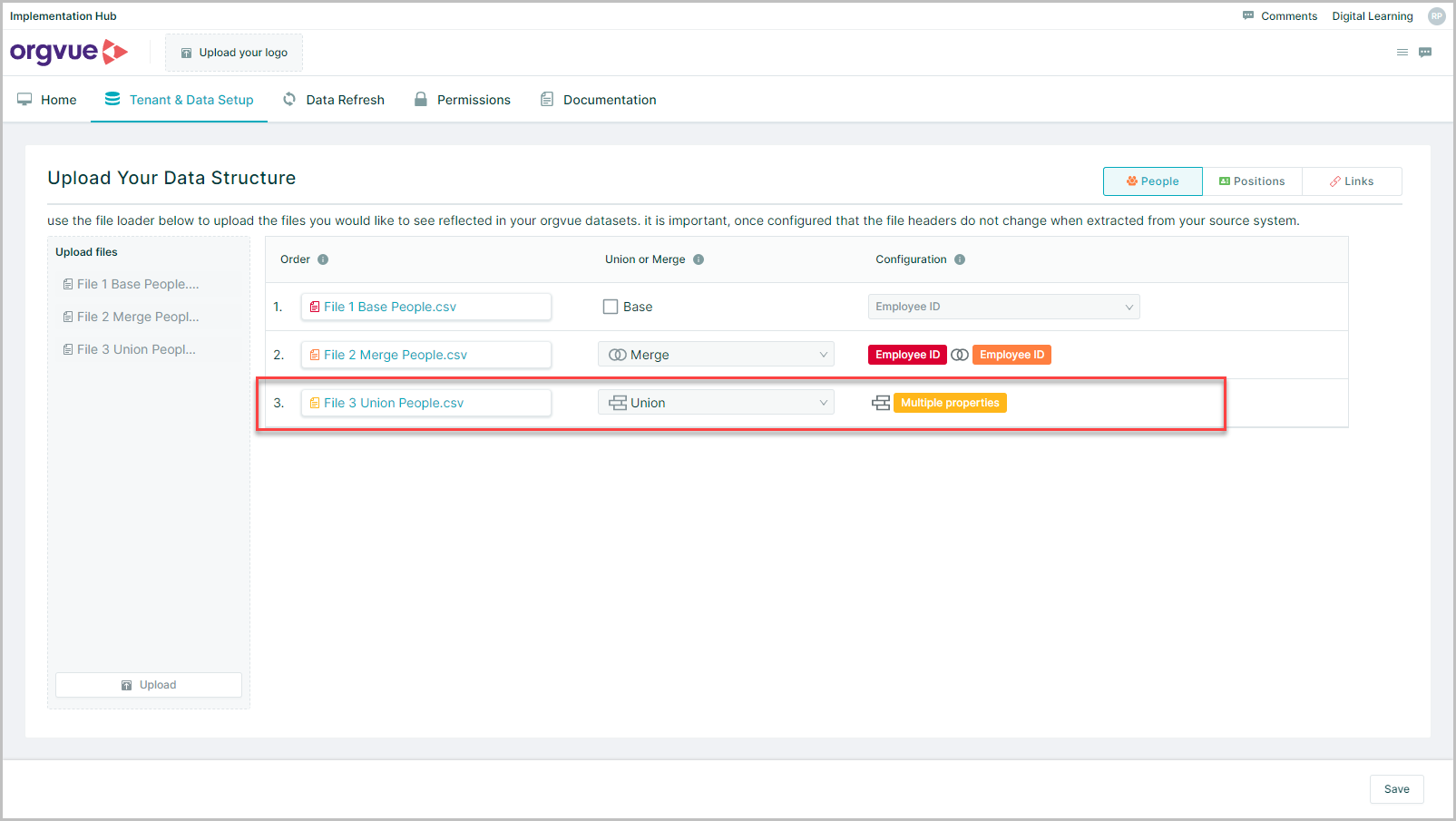Viewport: 1456px width, 821px height.
Task: Click the orange Employee ID tag
Action: click(x=1012, y=355)
